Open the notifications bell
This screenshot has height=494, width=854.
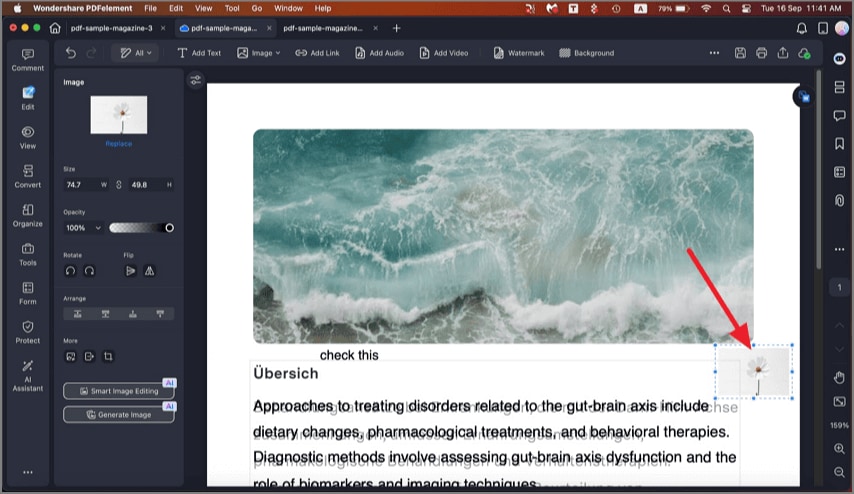(x=802, y=28)
